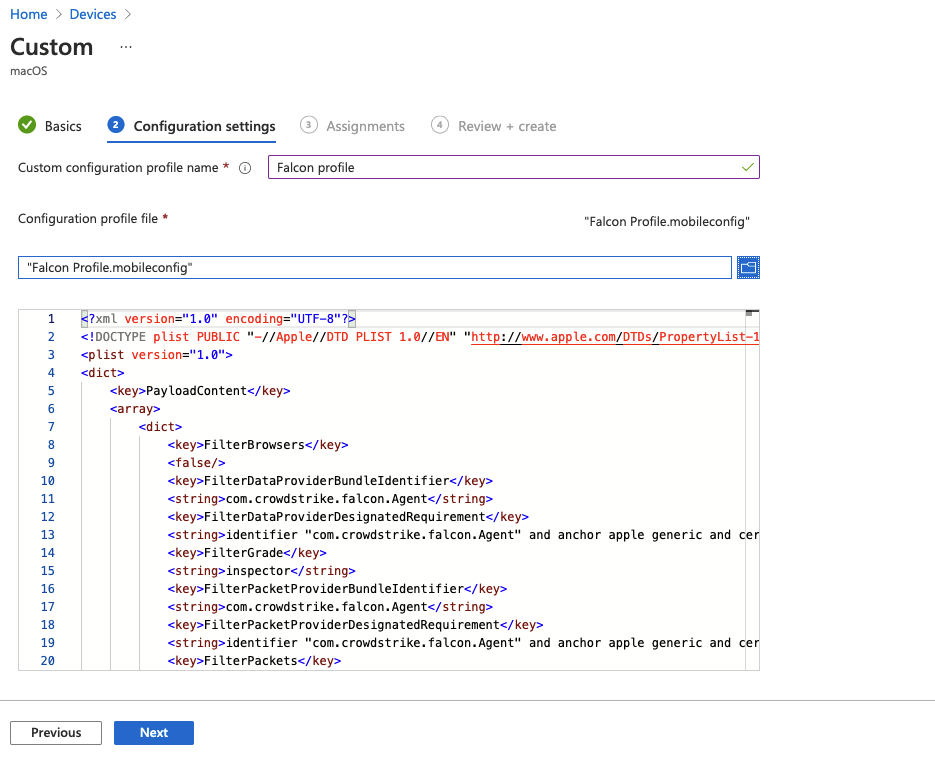This screenshot has height=760, width=935.
Task: Open the ellipsis menu beside Custom title
Action: click(125, 47)
